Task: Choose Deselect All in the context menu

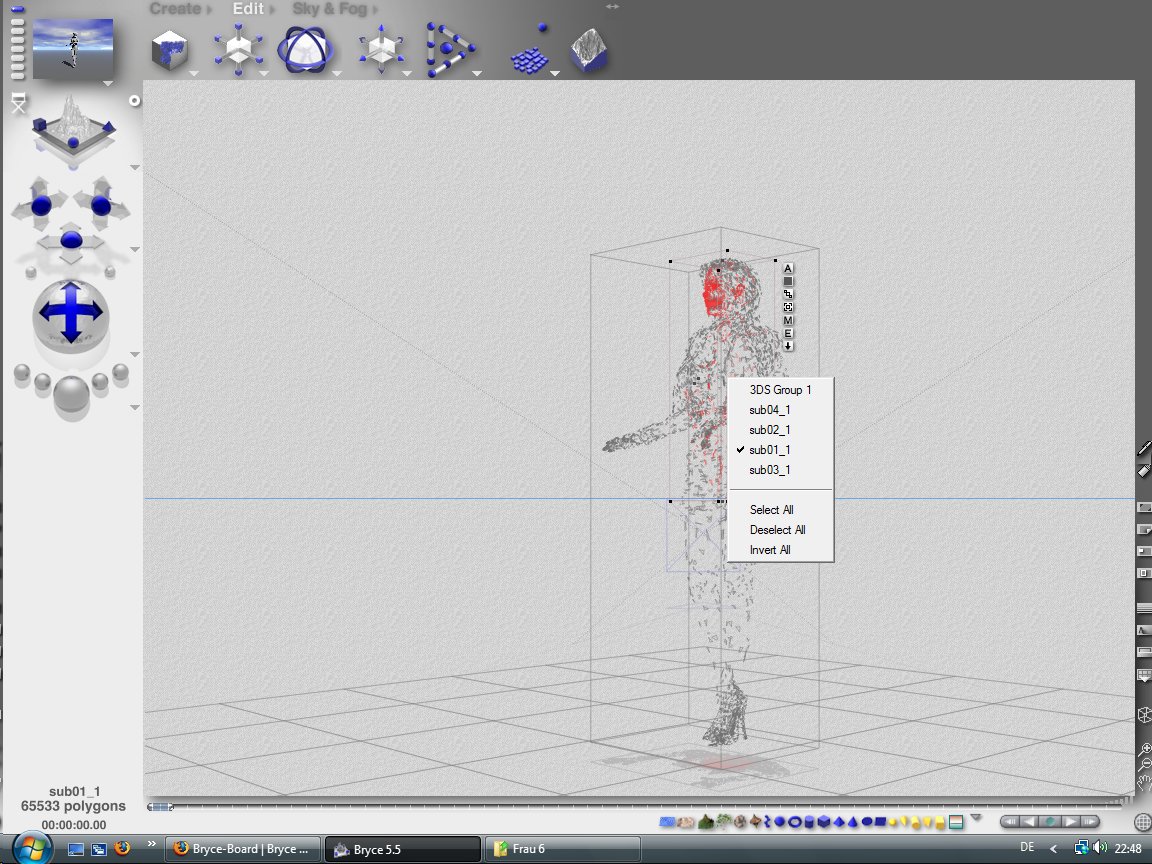Action: pos(780,530)
